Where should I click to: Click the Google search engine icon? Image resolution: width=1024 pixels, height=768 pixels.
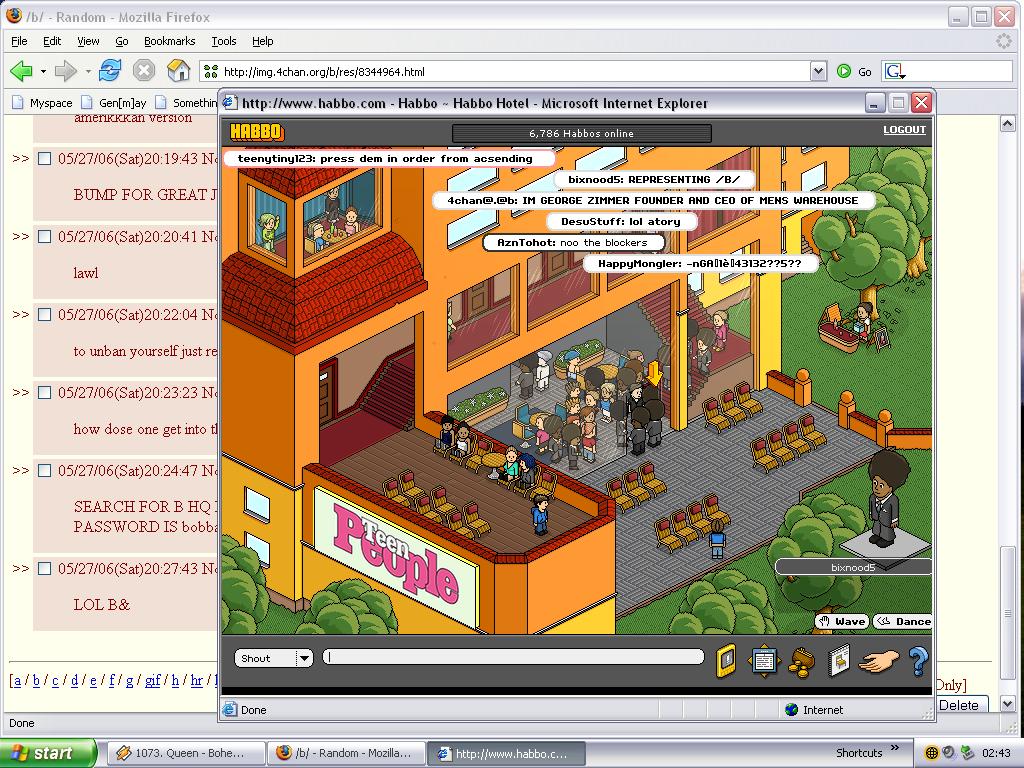894,71
